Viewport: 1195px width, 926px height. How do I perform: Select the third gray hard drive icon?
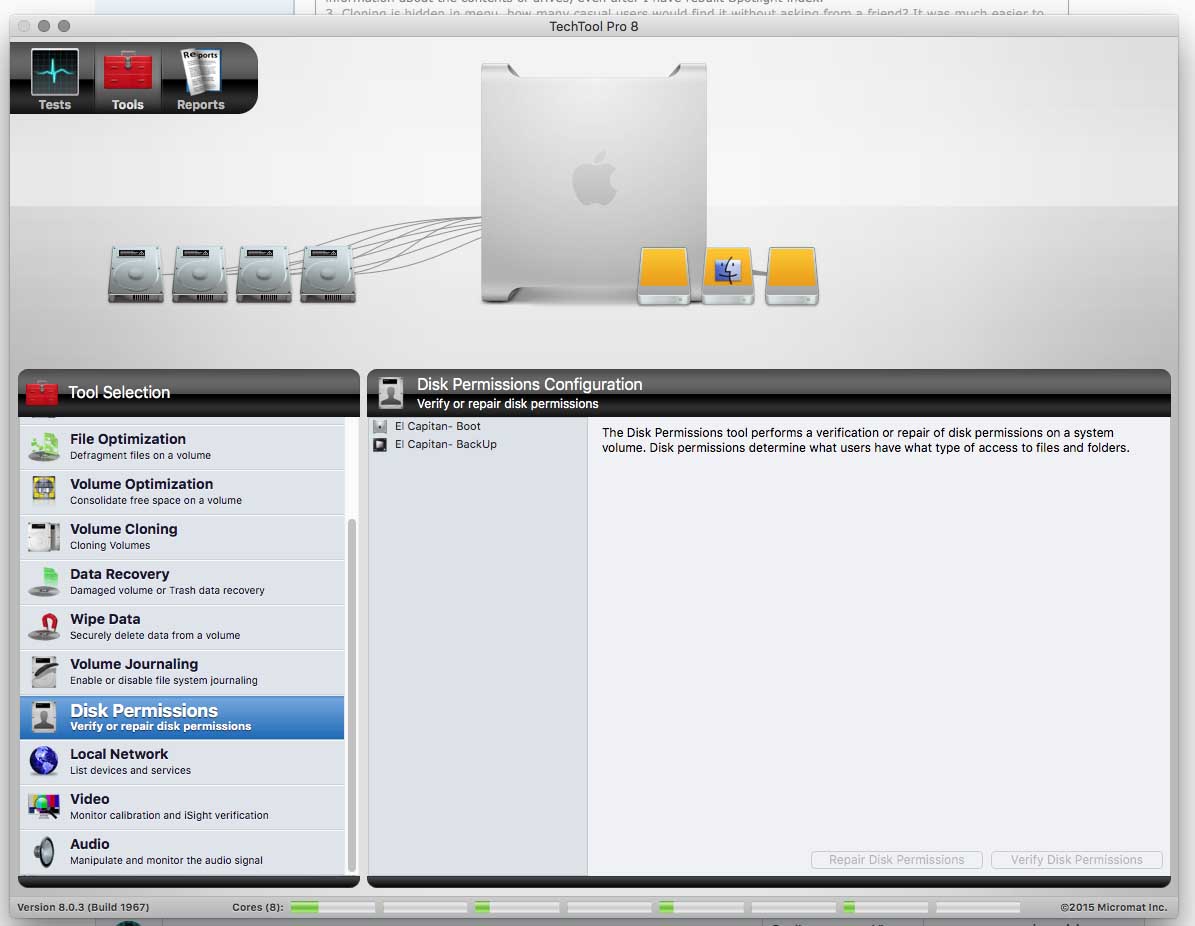point(264,274)
